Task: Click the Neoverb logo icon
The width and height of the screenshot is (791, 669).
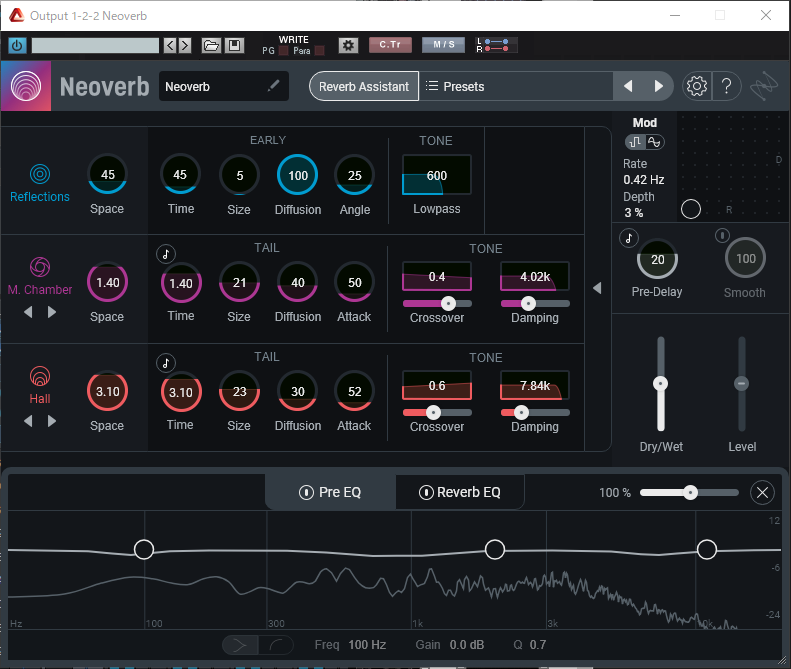Action: [x=26, y=86]
